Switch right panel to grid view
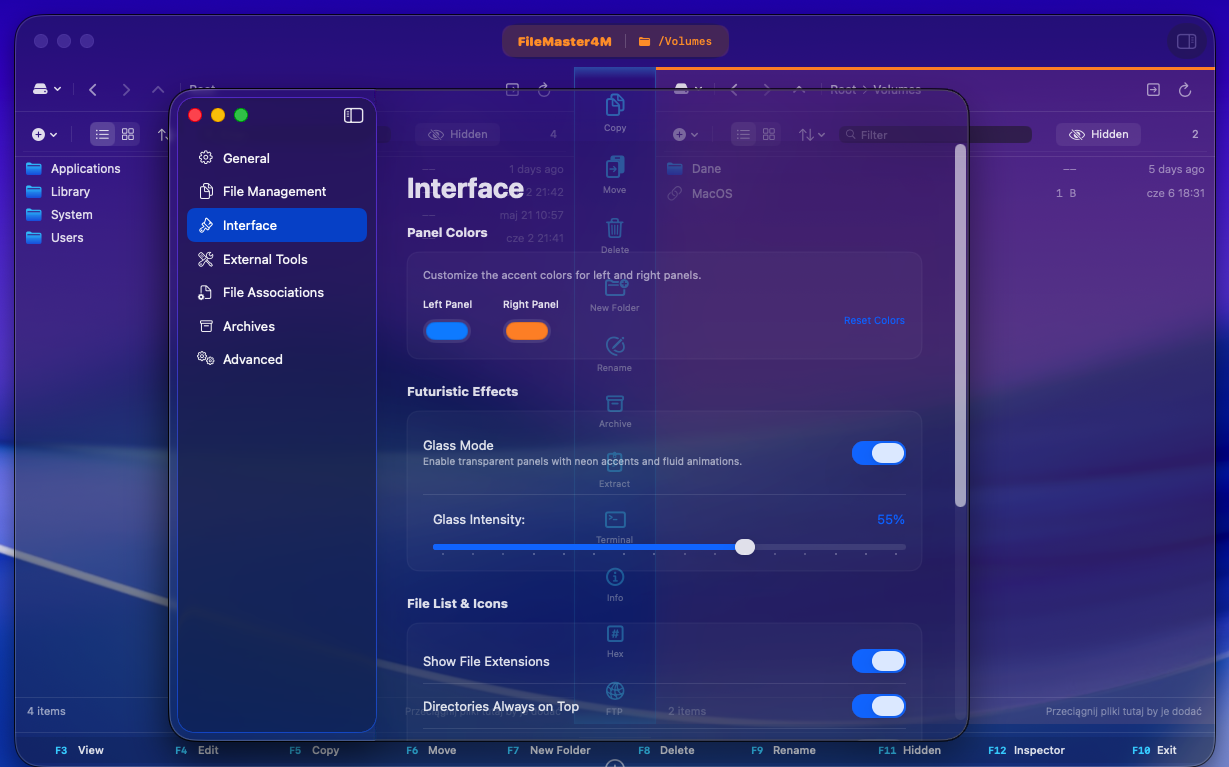 (769, 134)
